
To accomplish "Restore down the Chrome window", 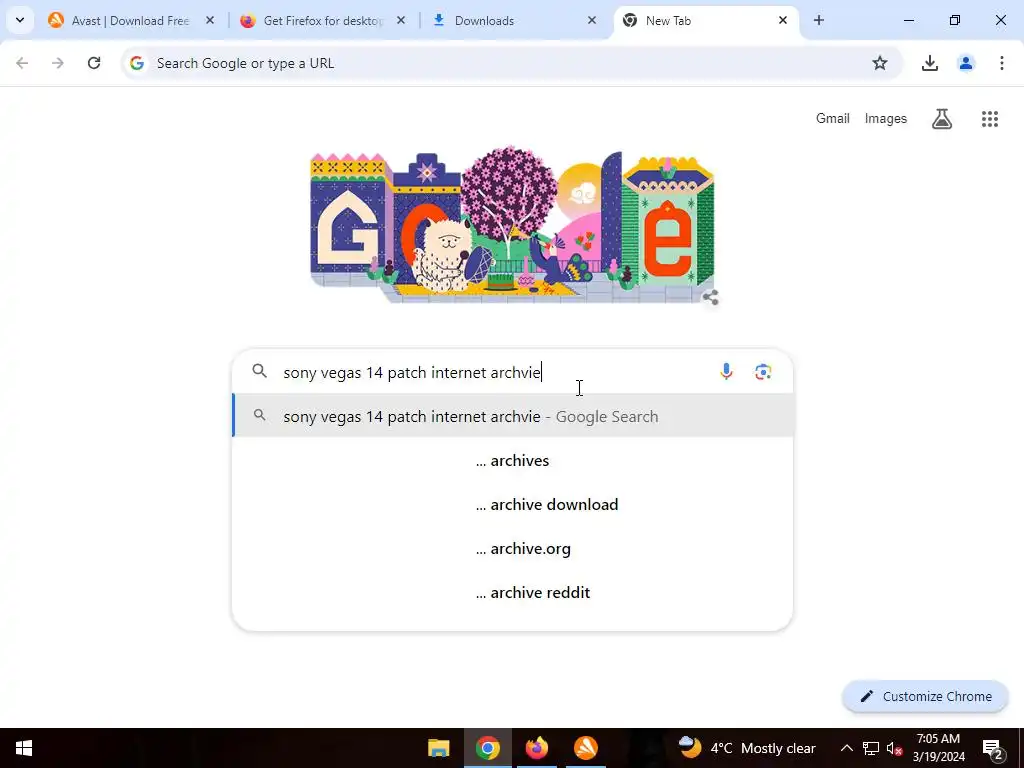I will tap(955, 20).
